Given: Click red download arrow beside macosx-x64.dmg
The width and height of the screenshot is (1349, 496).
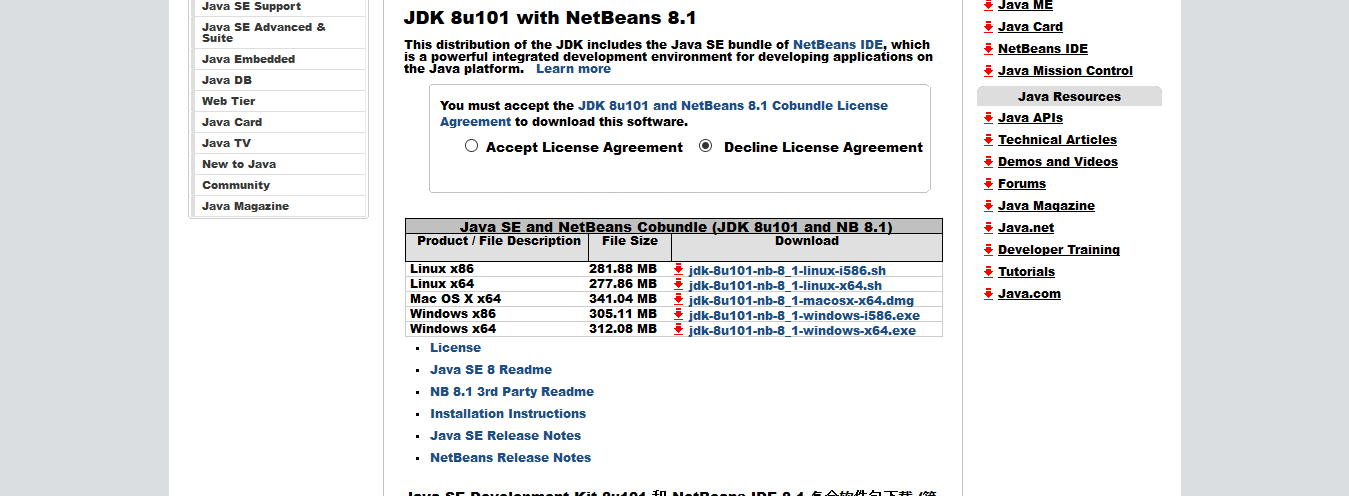Looking at the screenshot, I should click(678, 300).
